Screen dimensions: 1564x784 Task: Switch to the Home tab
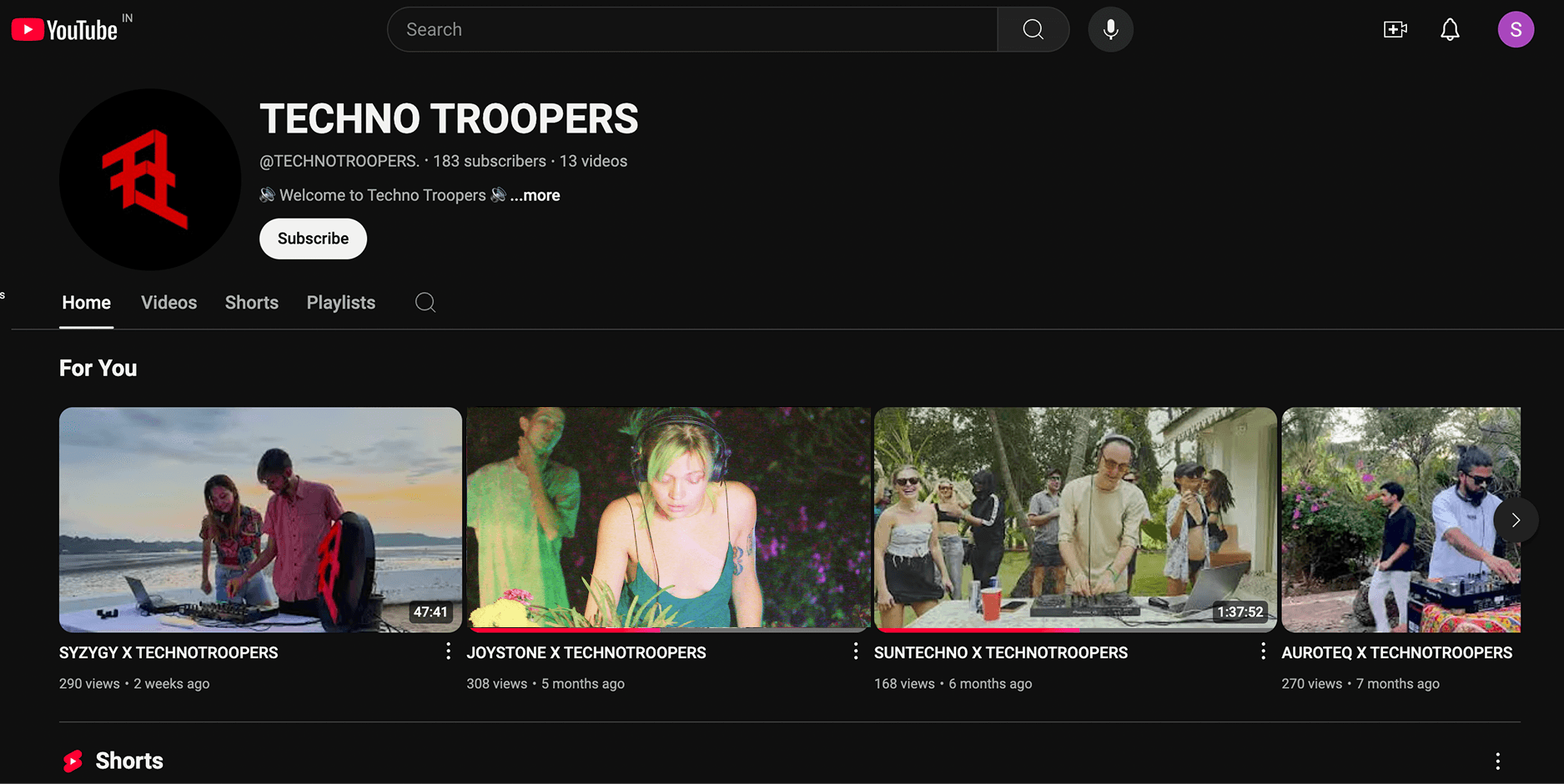86,303
